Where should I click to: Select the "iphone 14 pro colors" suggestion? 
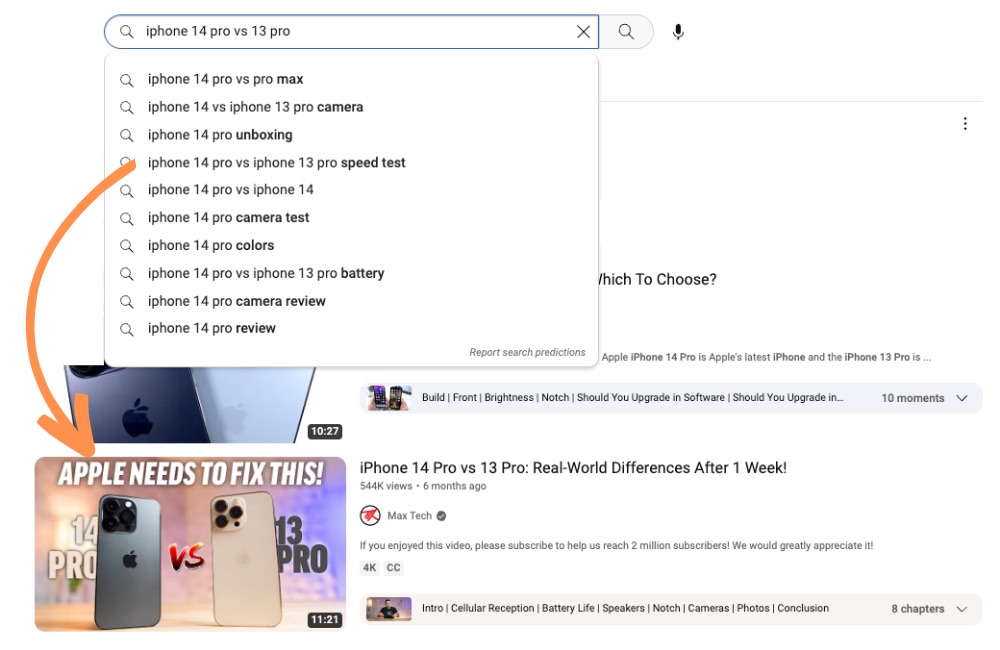[351, 246]
